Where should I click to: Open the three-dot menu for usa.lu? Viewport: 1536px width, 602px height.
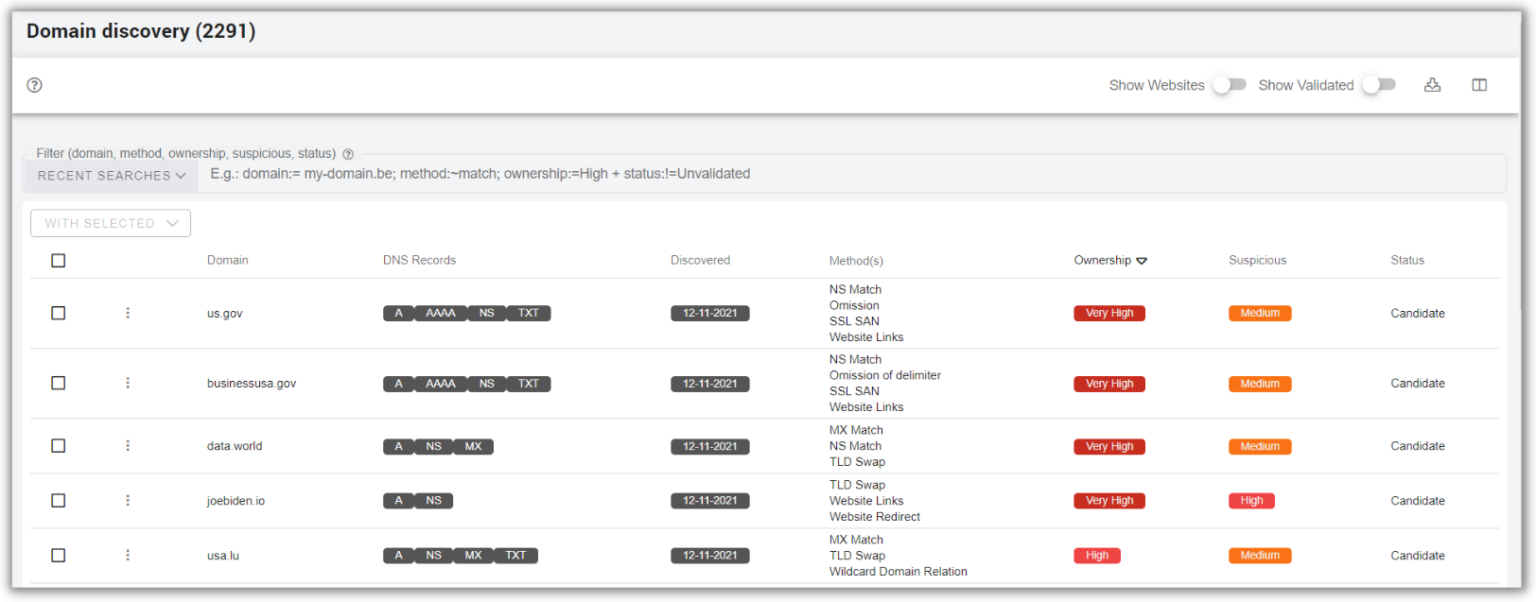128,555
